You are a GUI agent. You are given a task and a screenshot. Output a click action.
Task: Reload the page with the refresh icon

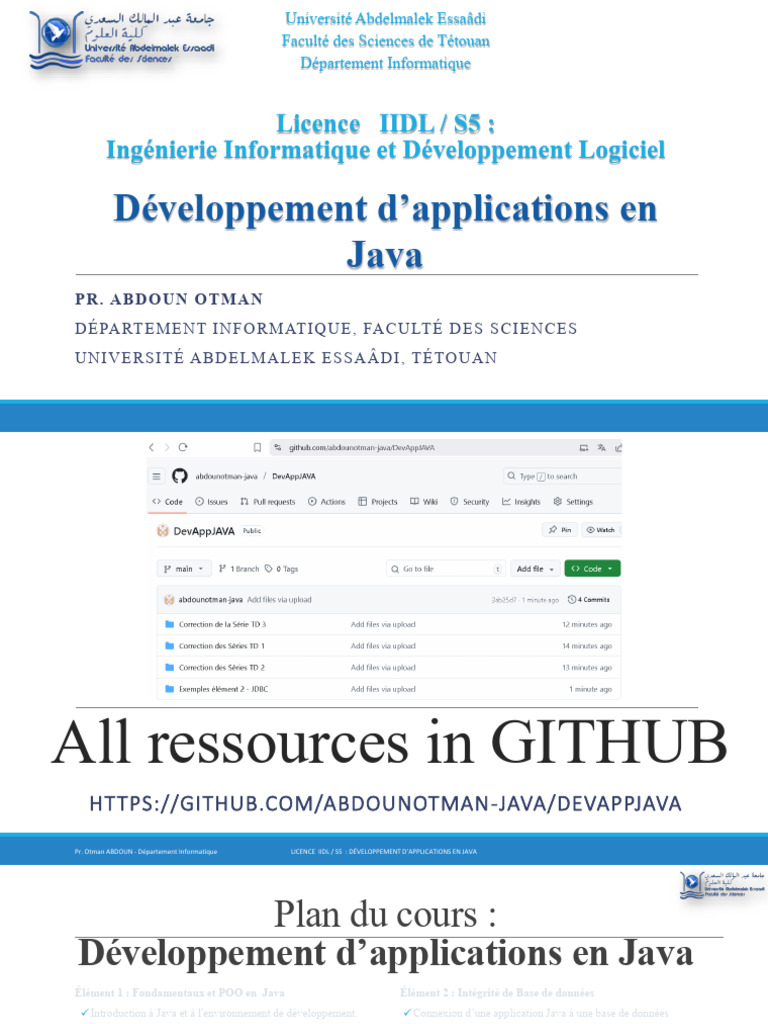(x=183, y=447)
